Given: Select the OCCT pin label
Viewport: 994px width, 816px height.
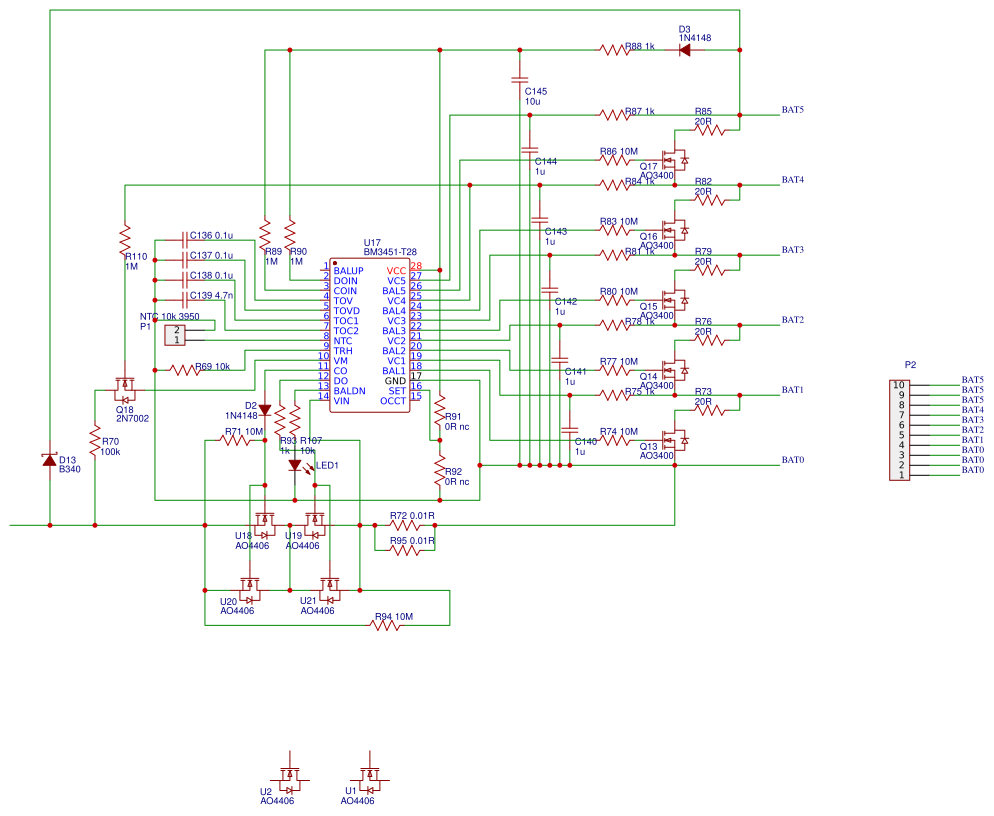Looking at the screenshot, I should (393, 401).
